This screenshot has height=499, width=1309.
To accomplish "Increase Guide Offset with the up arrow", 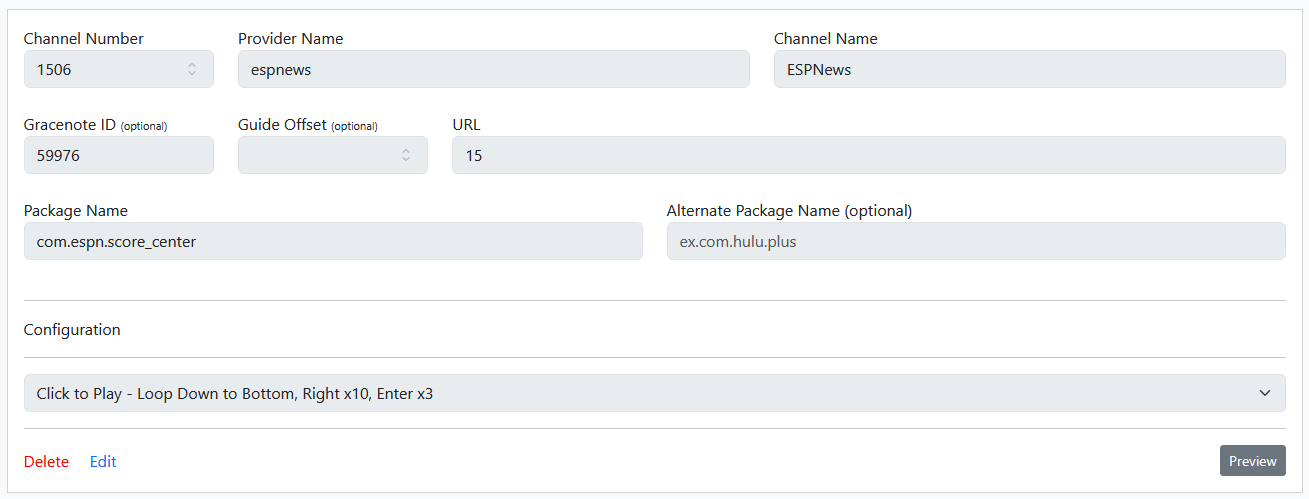I will (x=406, y=150).
